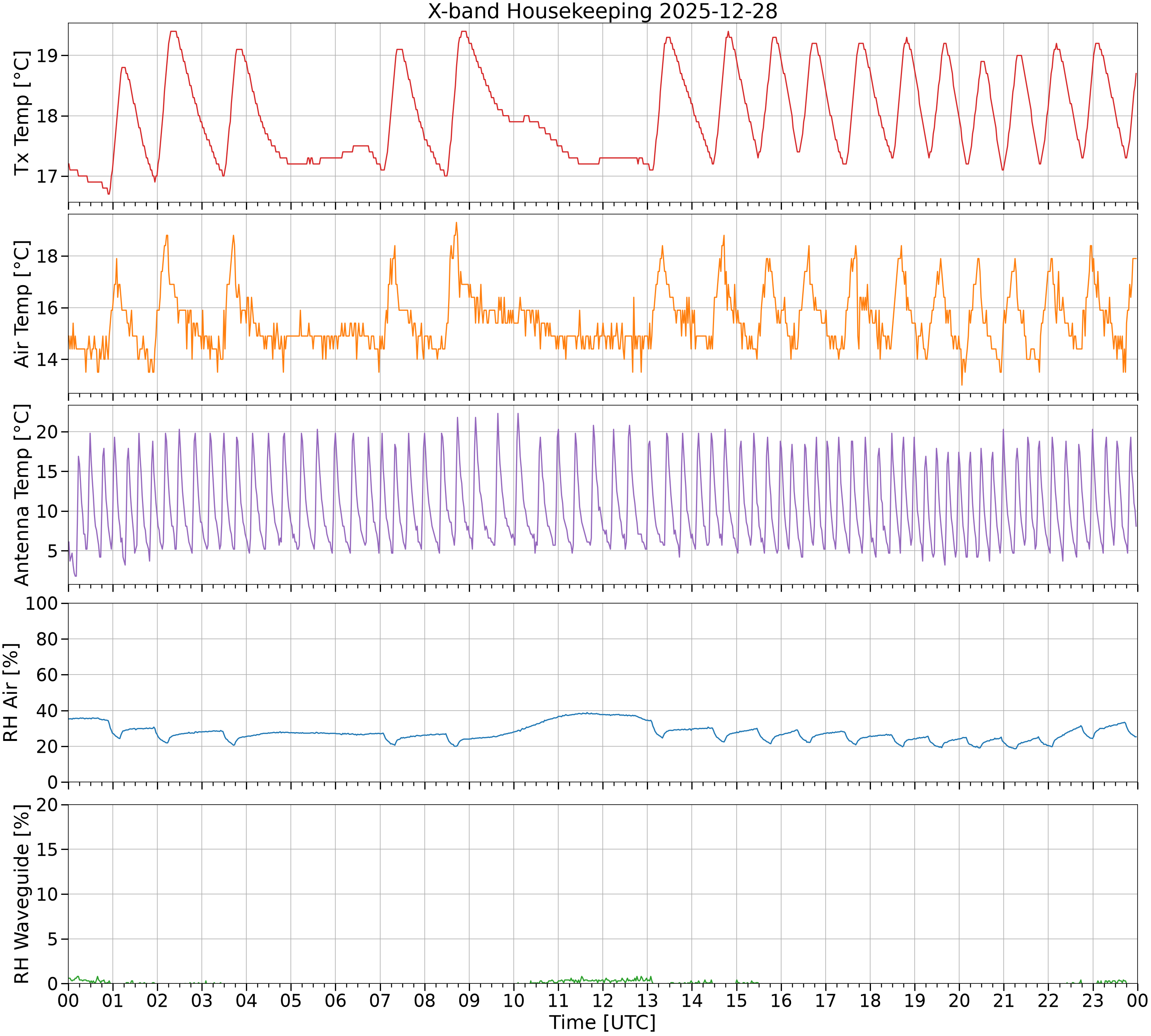This screenshot has height=1036, width=1151.
Task: Click the 12 hour tick label
Action: (x=603, y=1000)
